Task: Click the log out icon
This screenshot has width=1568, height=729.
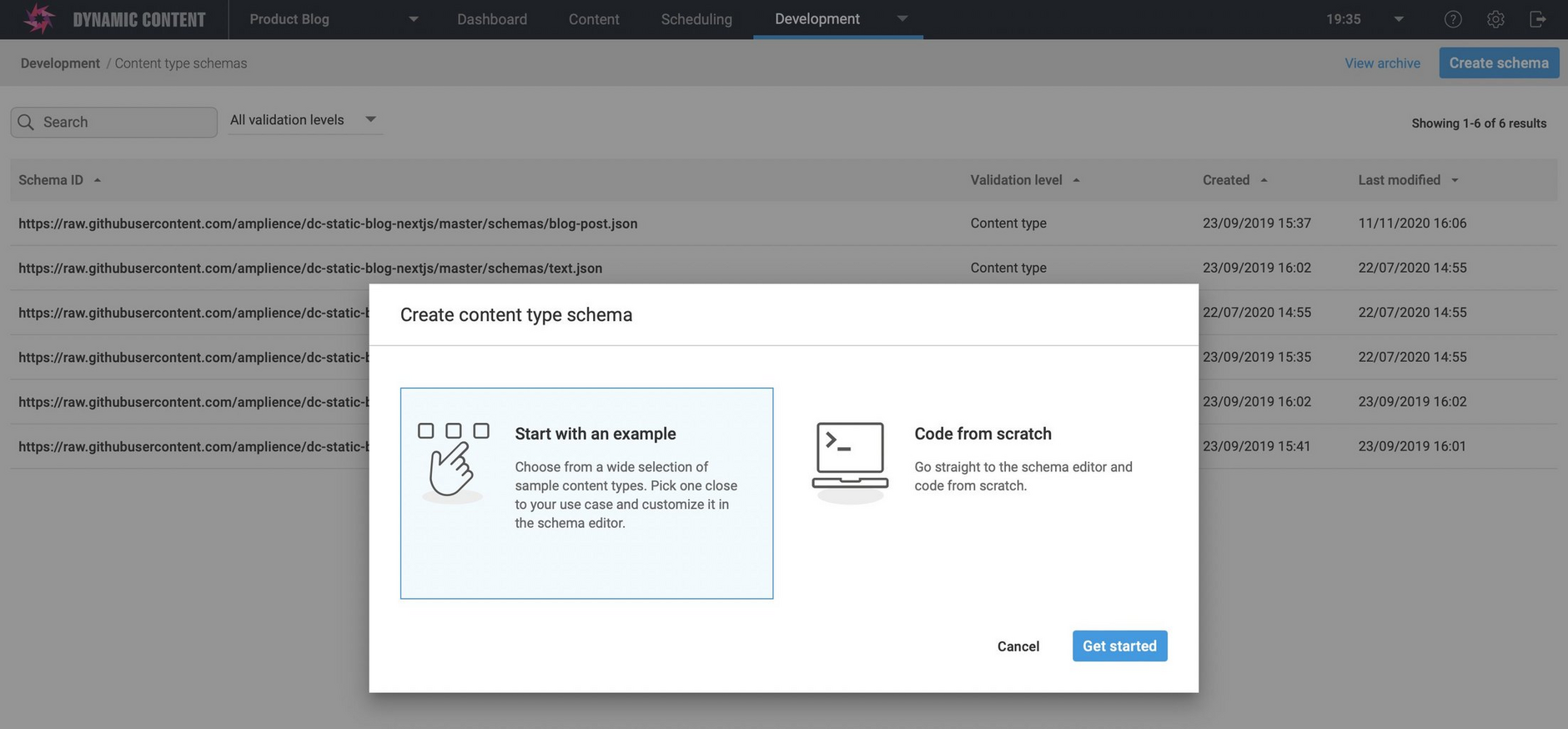Action: pos(1538,19)
